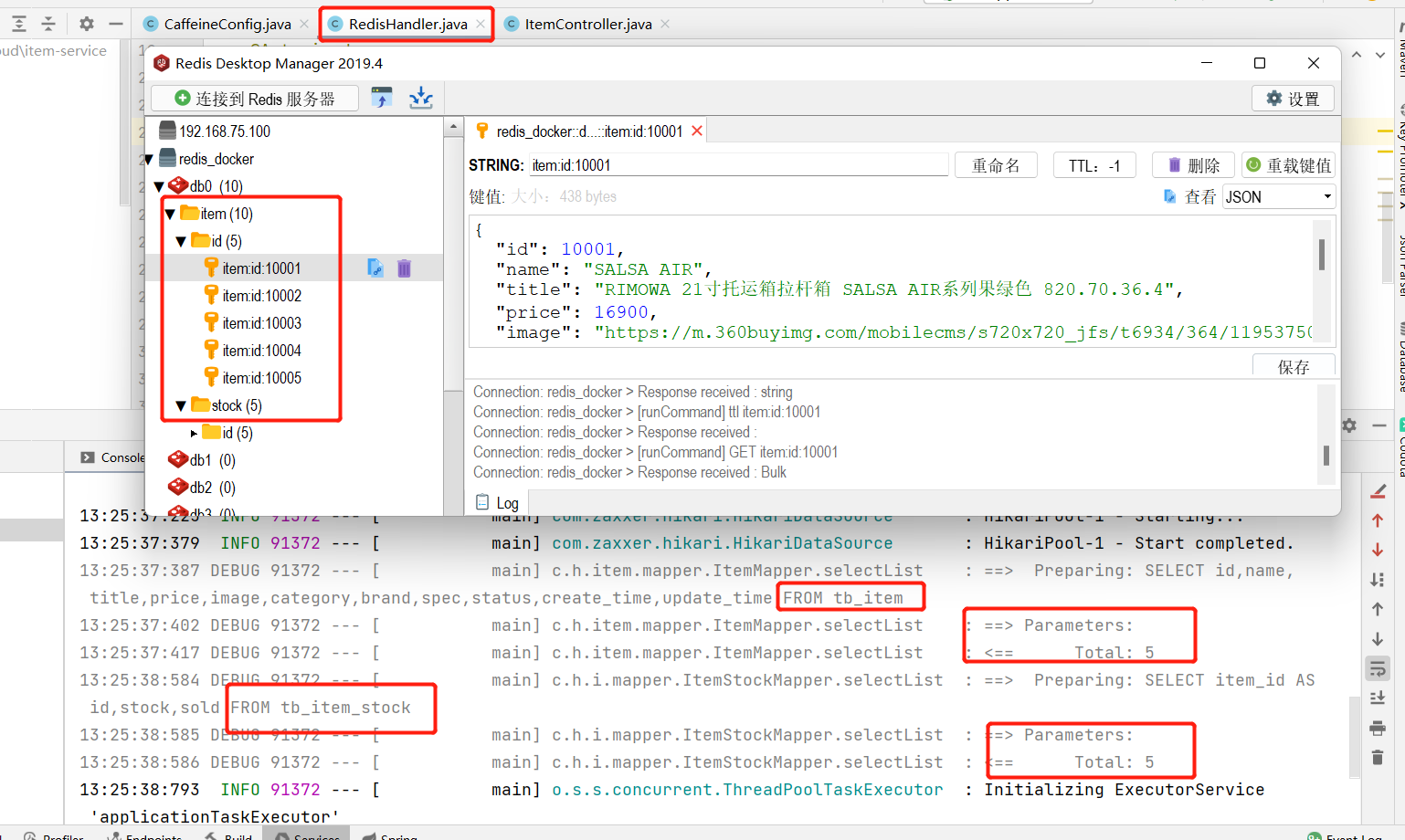Click the rename key button
The height and width of the screenshot is (840, 1405).
point(996,165)
